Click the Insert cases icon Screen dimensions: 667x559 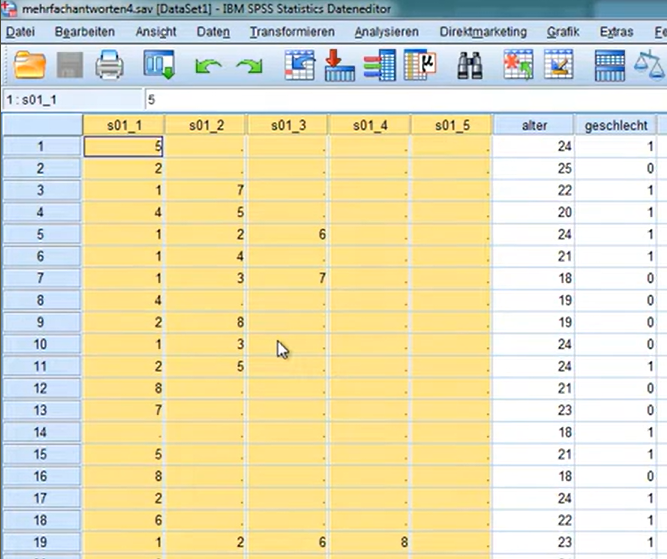point(517,66)
